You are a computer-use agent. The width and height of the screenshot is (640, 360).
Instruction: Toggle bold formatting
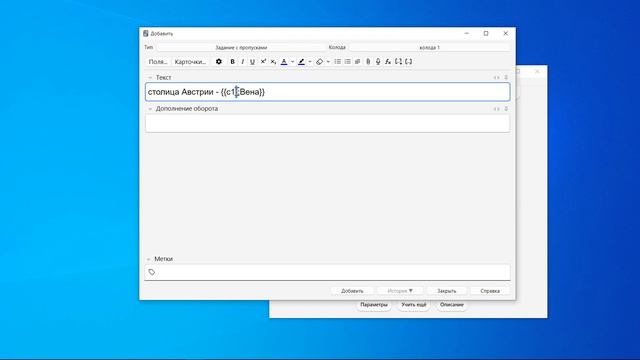(233, 62)
